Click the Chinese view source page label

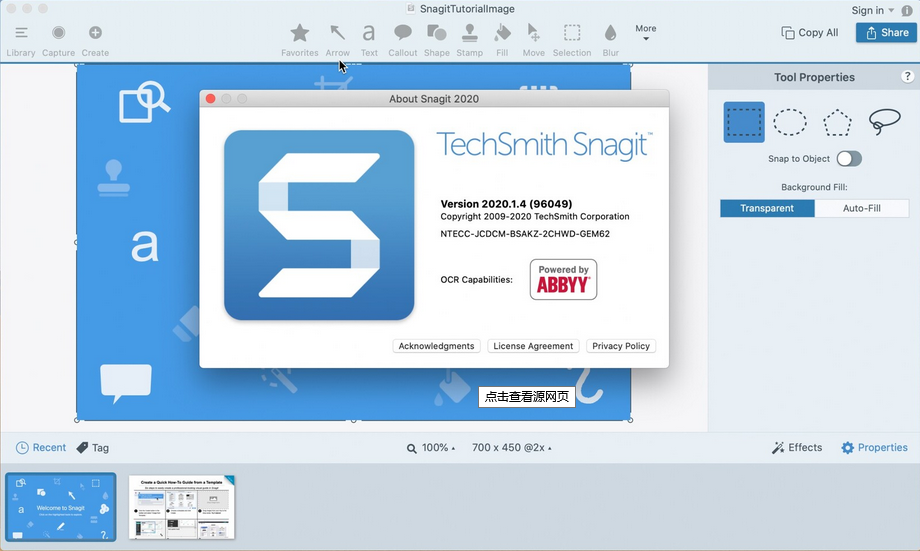click(x=527, y=397)
